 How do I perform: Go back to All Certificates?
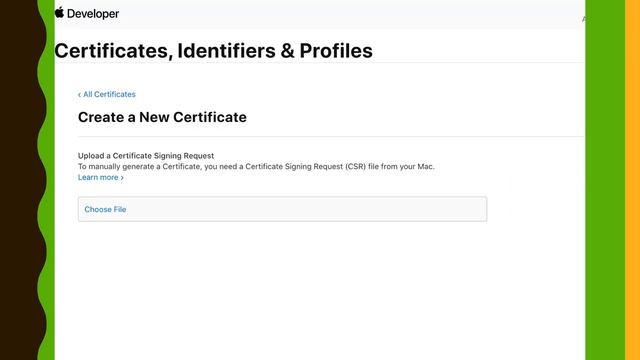coord(107,94)
